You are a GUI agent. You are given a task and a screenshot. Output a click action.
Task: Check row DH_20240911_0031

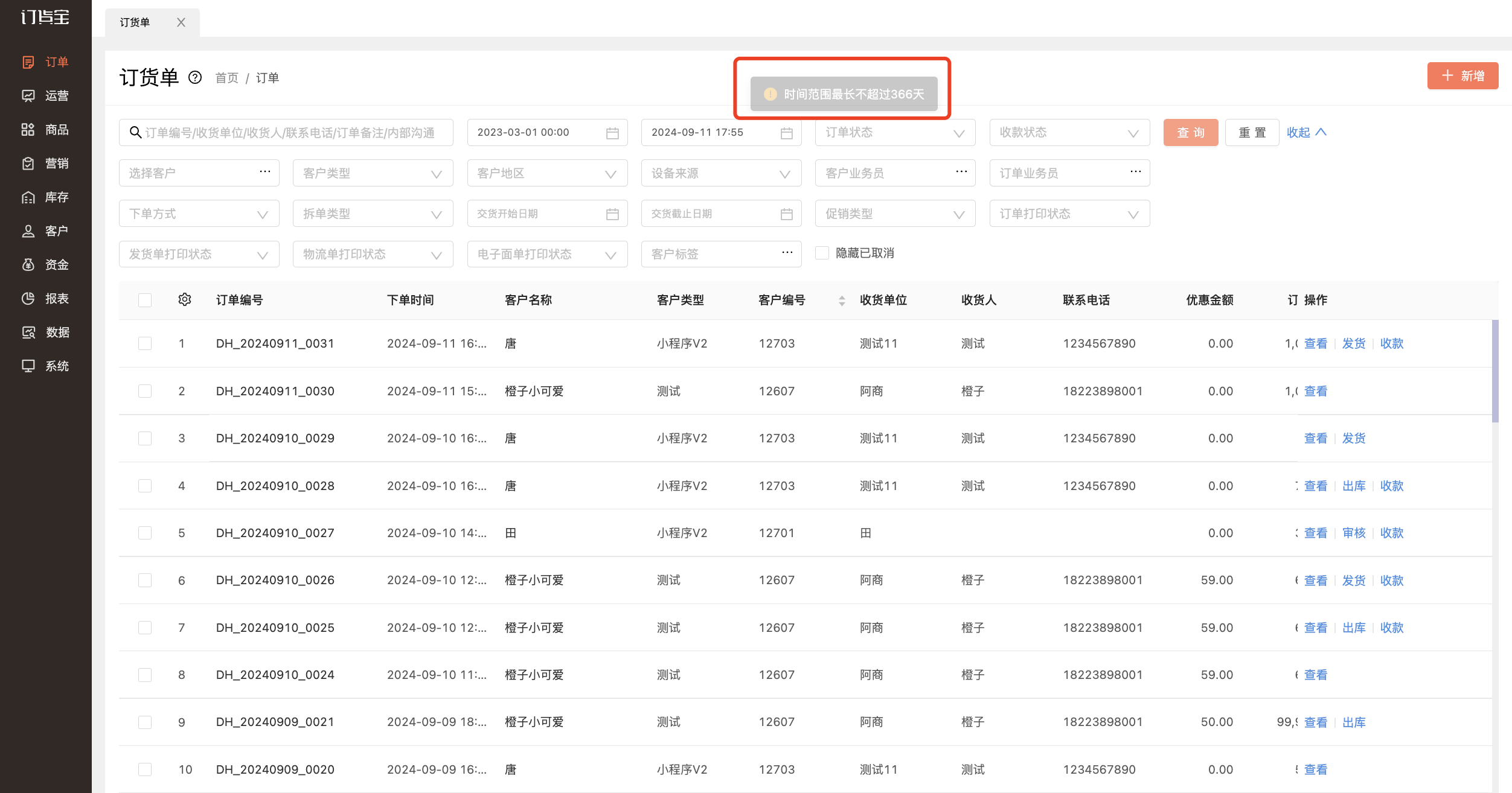(x=145, y=343)
